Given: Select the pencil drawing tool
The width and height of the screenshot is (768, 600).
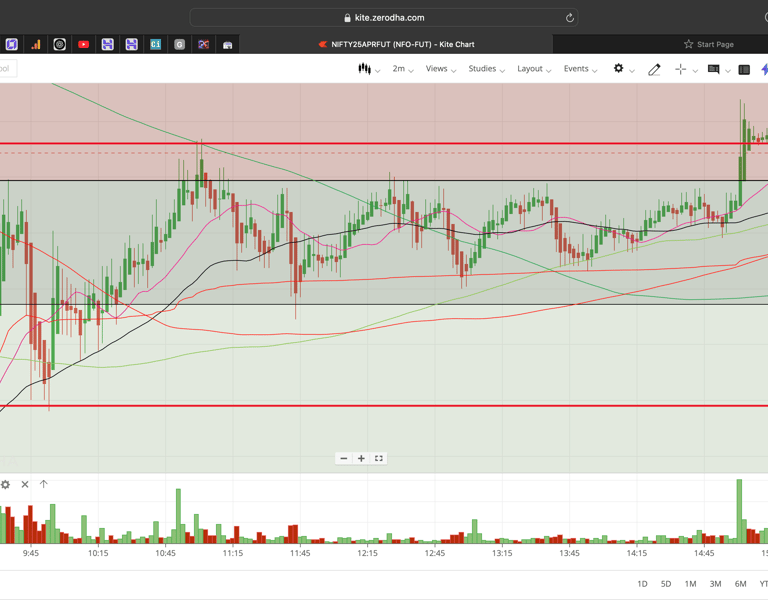Looking at the screenshot, I should 654,70.
